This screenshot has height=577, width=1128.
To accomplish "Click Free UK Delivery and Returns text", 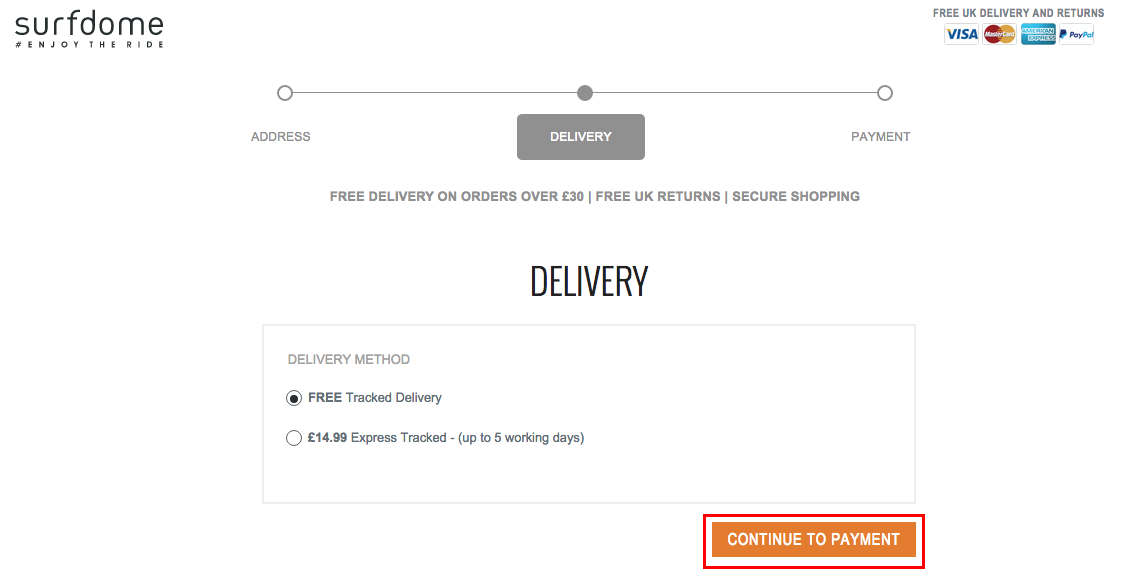I will click(x=1019, y=13).
